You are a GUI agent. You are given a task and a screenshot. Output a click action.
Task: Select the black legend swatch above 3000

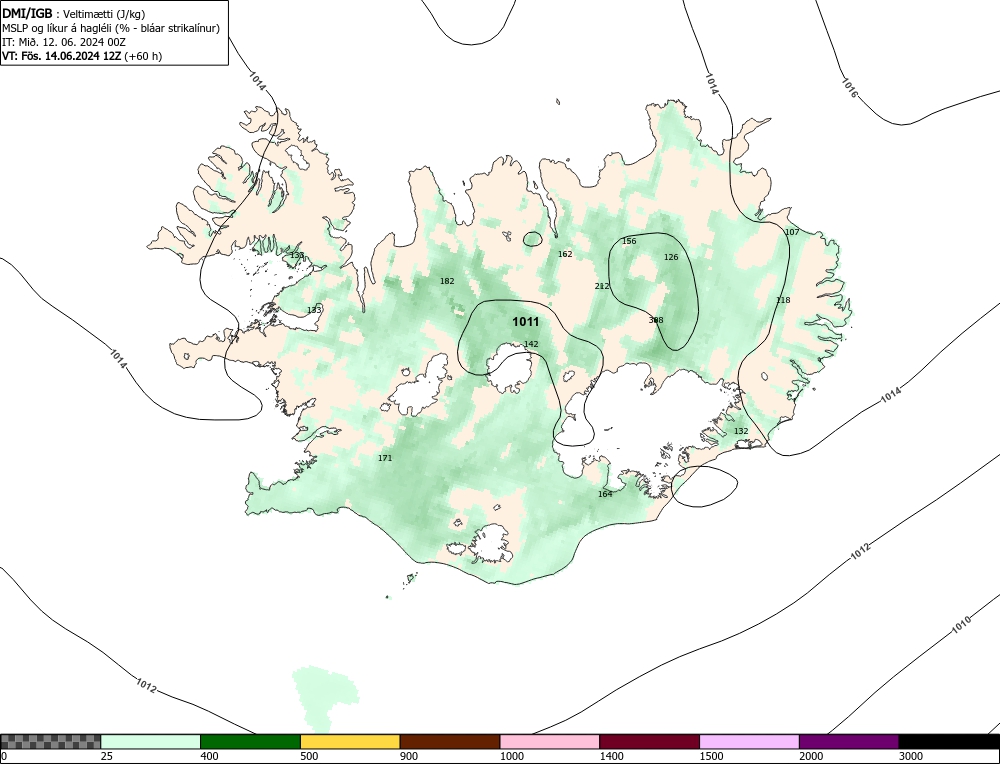tap(949, 741)
